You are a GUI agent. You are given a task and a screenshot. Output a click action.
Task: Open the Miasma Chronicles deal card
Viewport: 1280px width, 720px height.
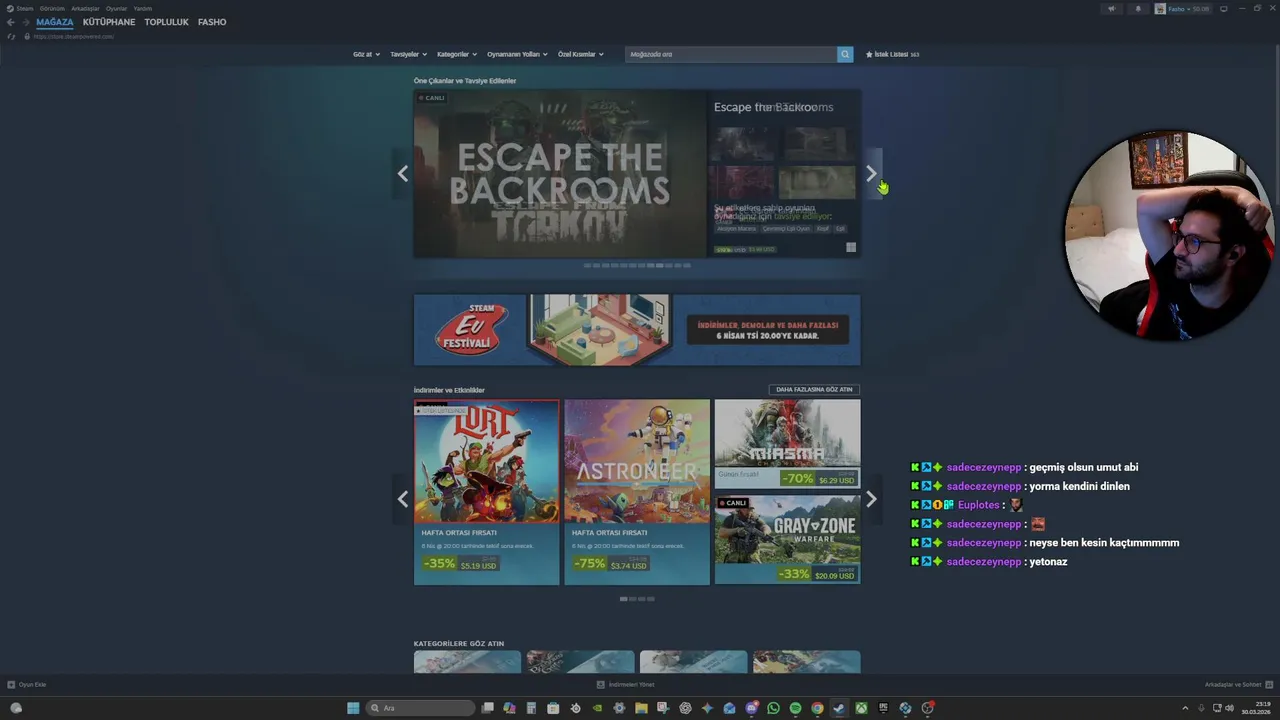pos(787,444)
